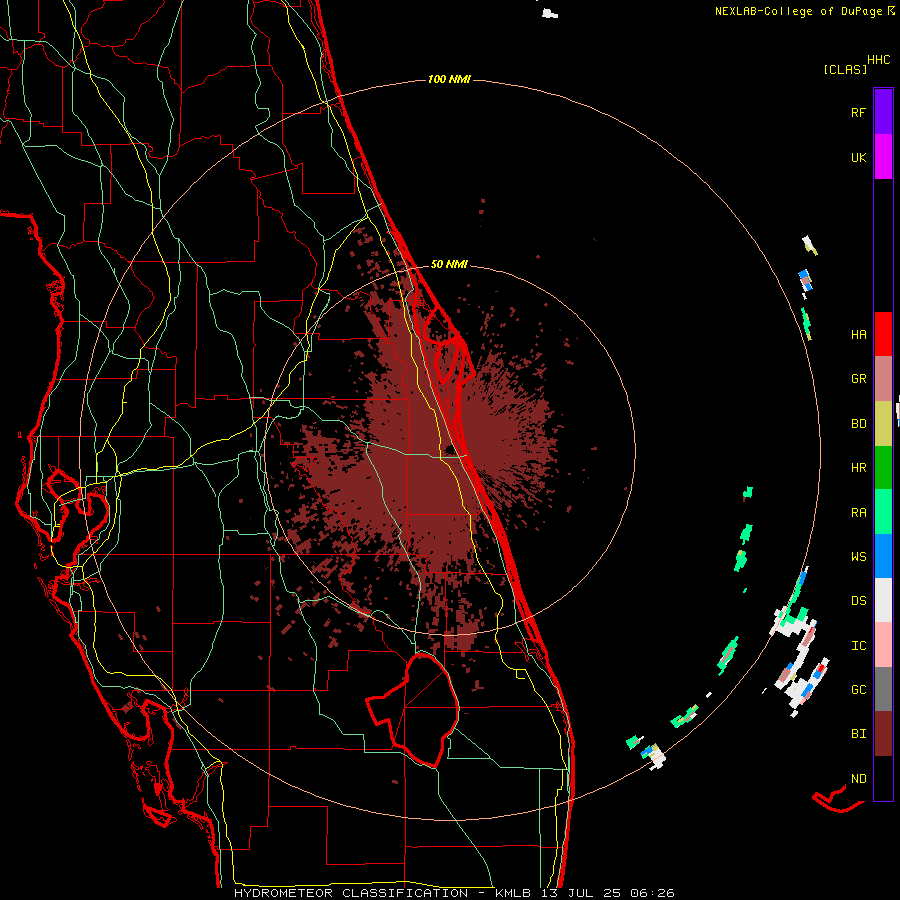Click the "IC" legend label
900x900 pixels.
(x=858, y=646)
